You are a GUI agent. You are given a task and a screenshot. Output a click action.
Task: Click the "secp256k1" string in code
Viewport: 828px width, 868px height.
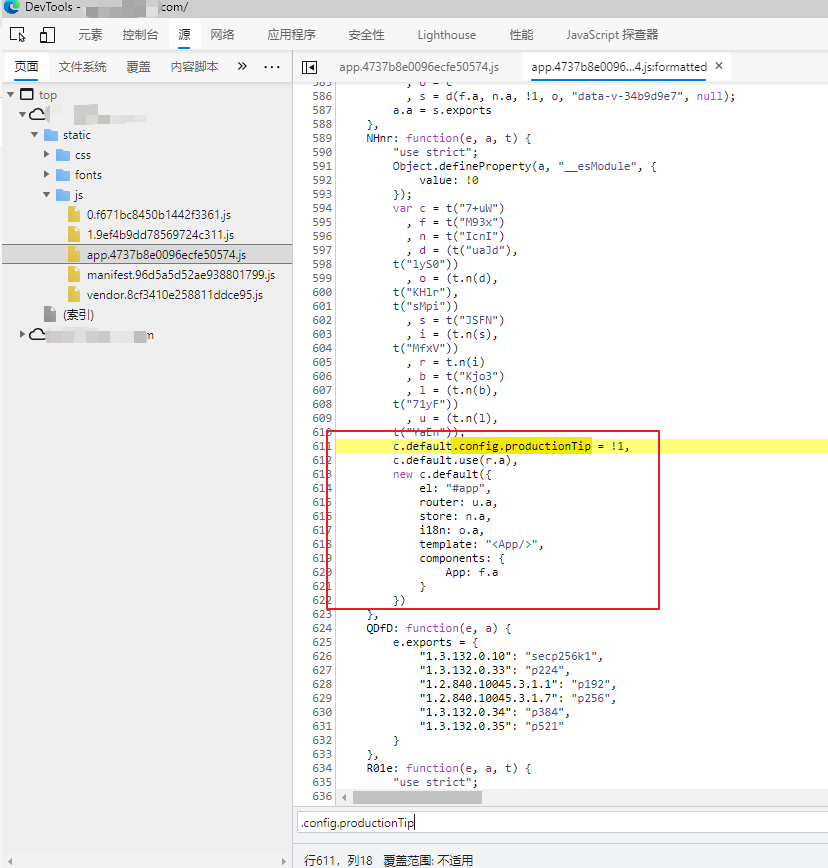561,657
